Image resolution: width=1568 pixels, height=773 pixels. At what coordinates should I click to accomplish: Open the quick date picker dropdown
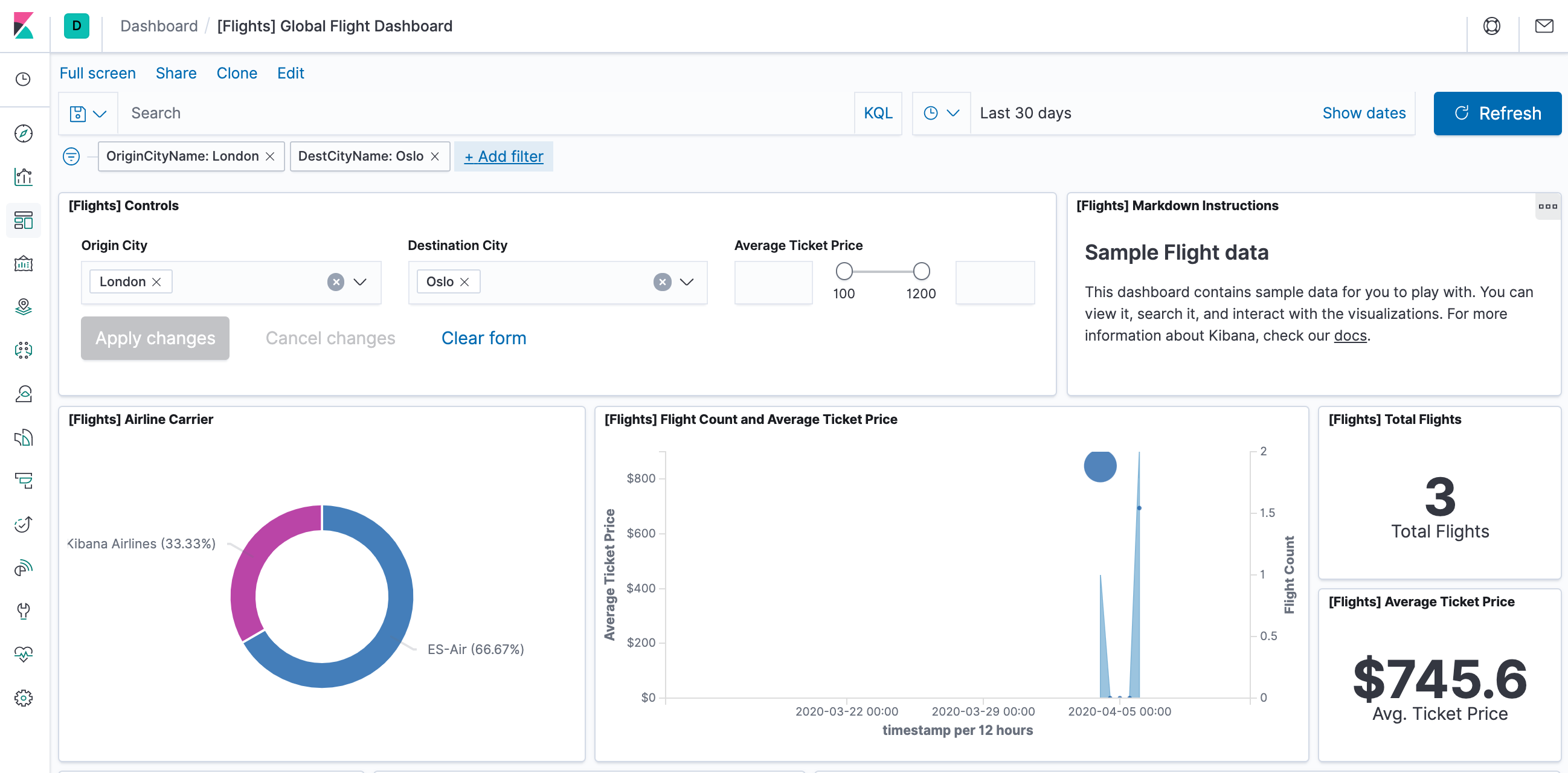[941, 113]
